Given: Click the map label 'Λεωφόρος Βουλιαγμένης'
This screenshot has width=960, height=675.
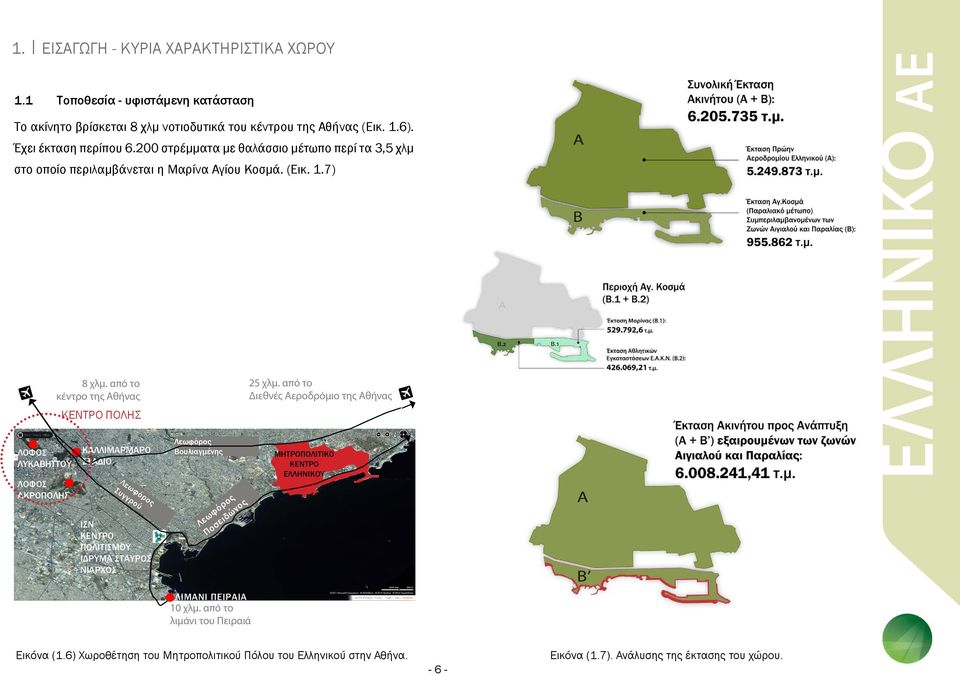Looking at the screenshot, I should [198, 447].
